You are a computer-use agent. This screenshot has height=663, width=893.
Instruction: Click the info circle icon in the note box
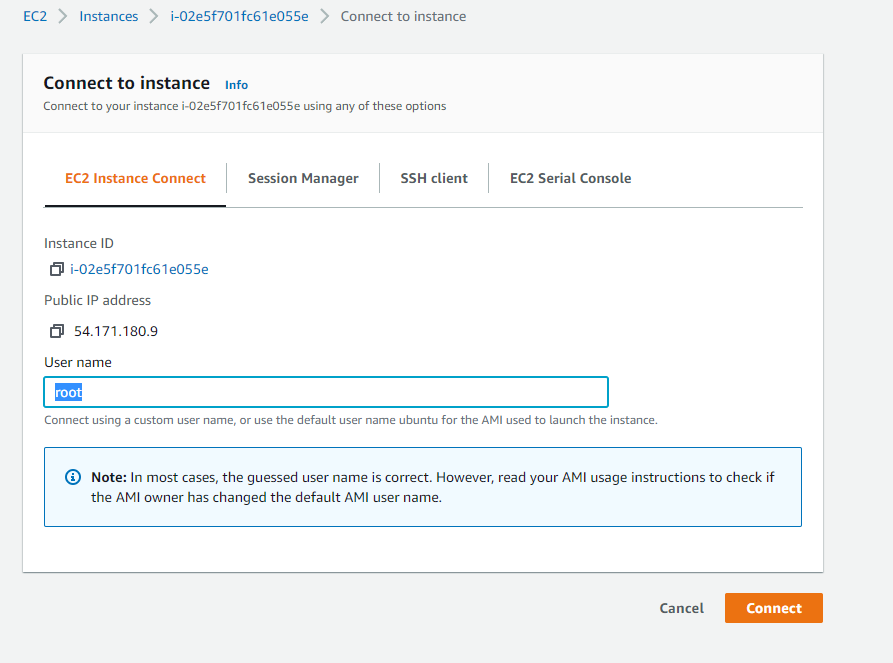pos(72,478)
